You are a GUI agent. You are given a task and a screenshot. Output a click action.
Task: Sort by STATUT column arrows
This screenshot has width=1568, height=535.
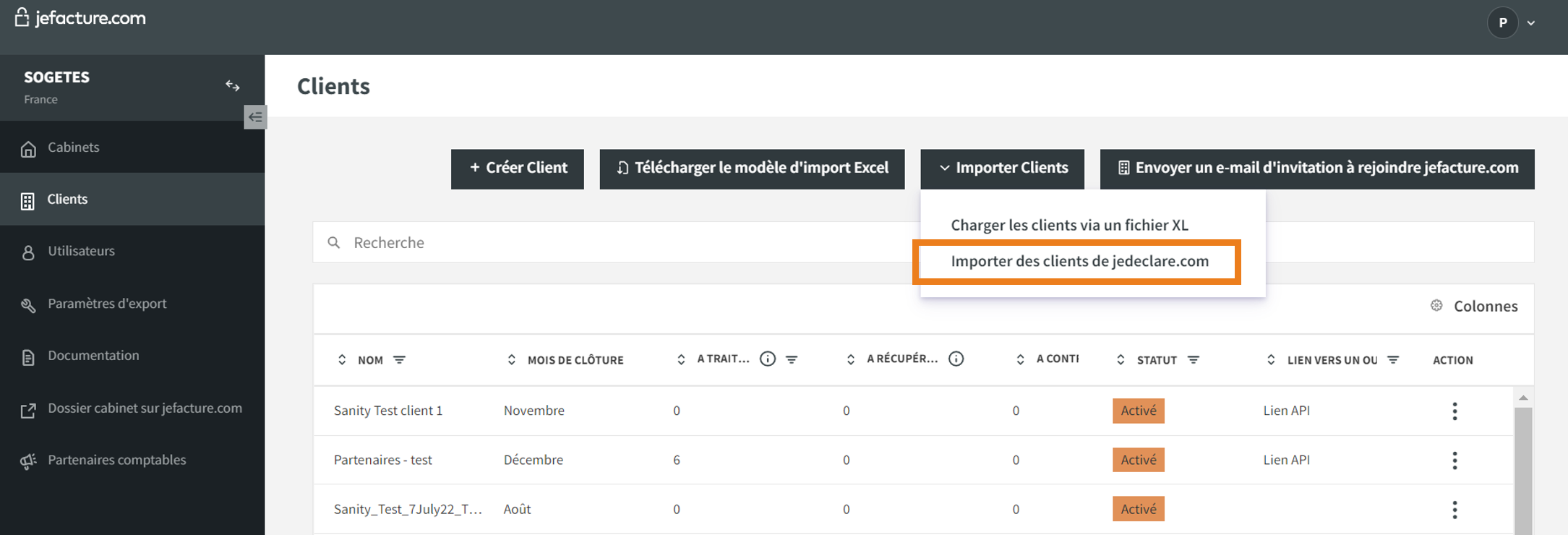click(1121, 359)
